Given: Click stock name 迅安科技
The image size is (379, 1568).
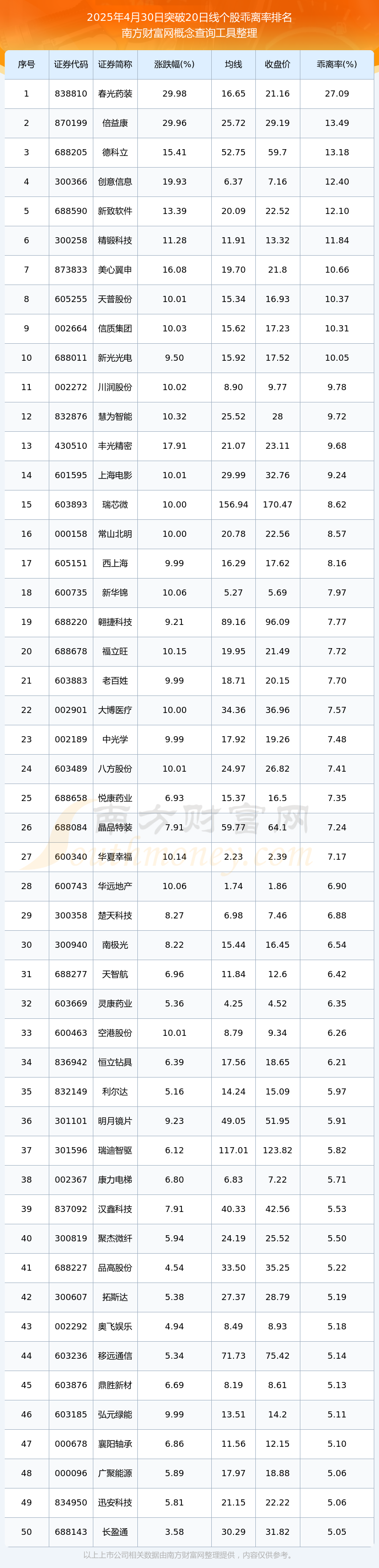Looking at the screenshot, I should 115,1502.
